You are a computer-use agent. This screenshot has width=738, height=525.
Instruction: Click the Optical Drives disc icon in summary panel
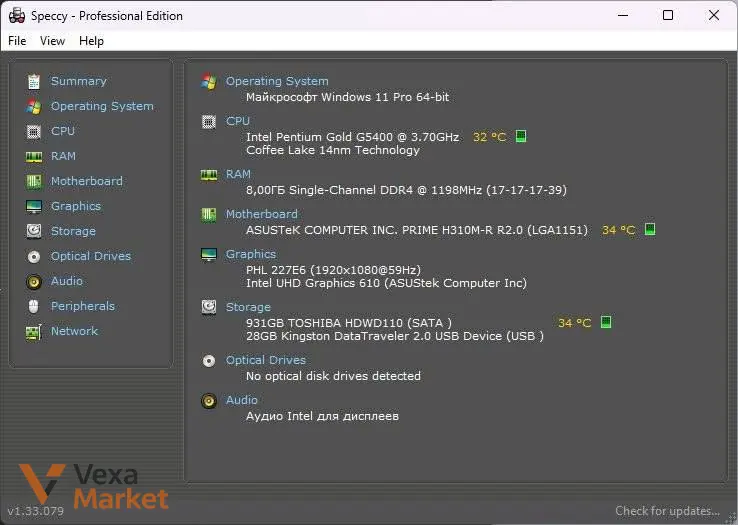point(209,361)
